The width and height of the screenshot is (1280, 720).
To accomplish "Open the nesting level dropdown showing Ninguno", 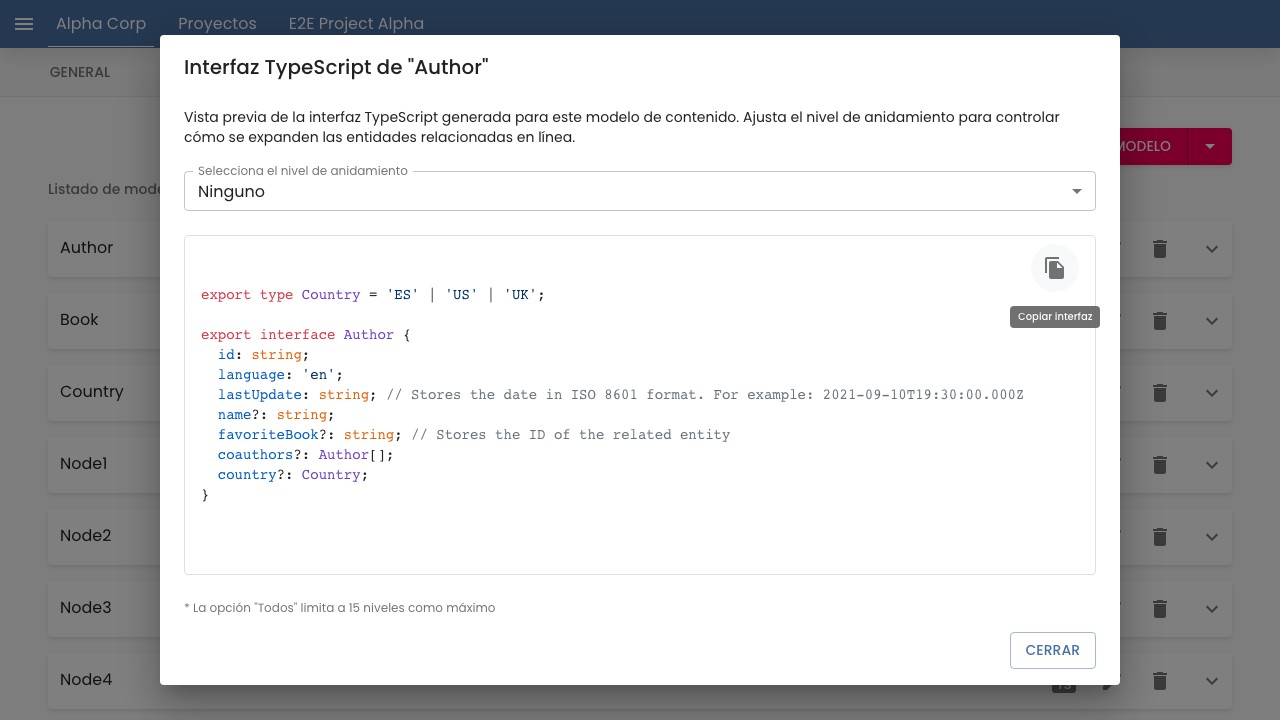I will point(640,191).
